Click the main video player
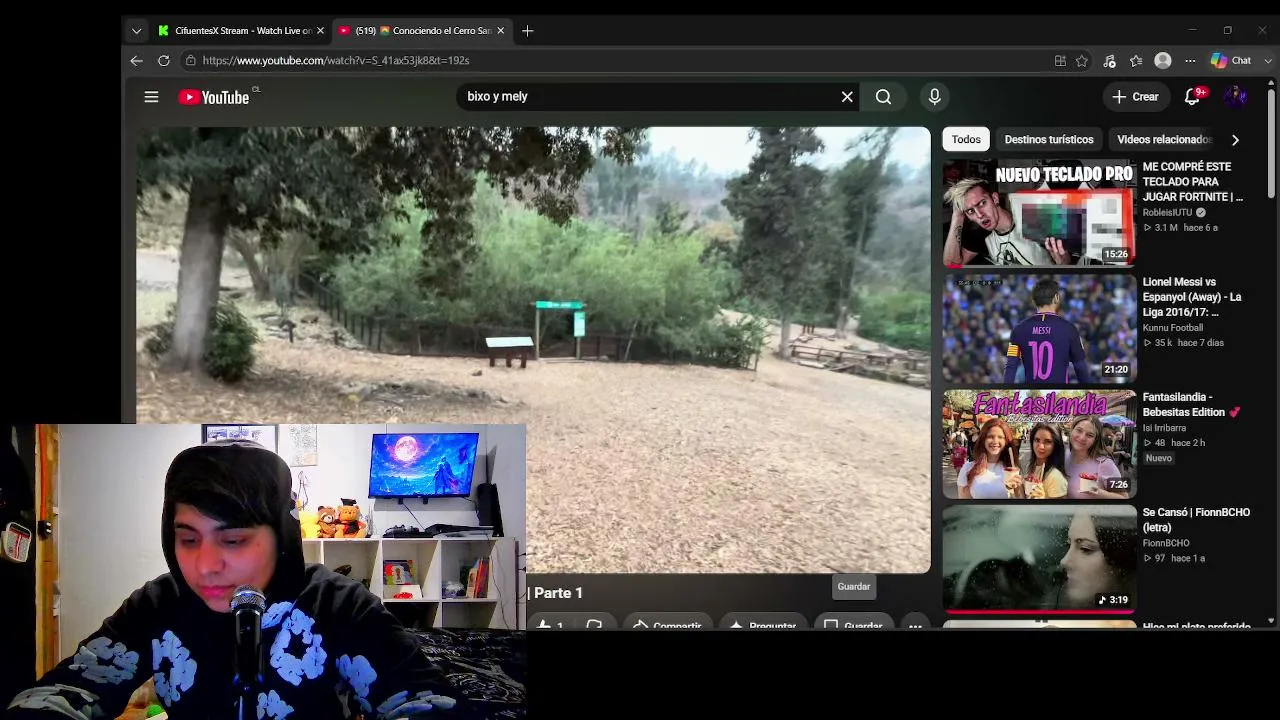The height and width of the screenshot is (720, 1280). (533, 349)
